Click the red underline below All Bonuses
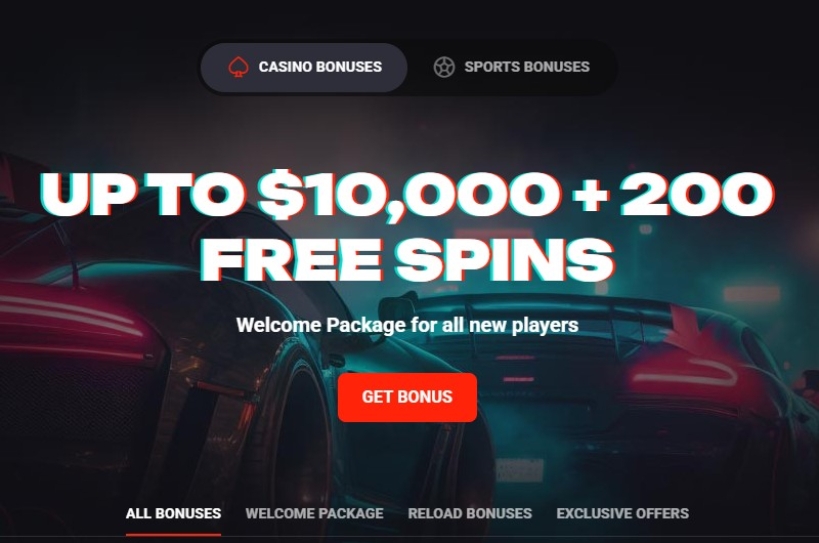Screen dimensions: 819x543 [173, 534]
